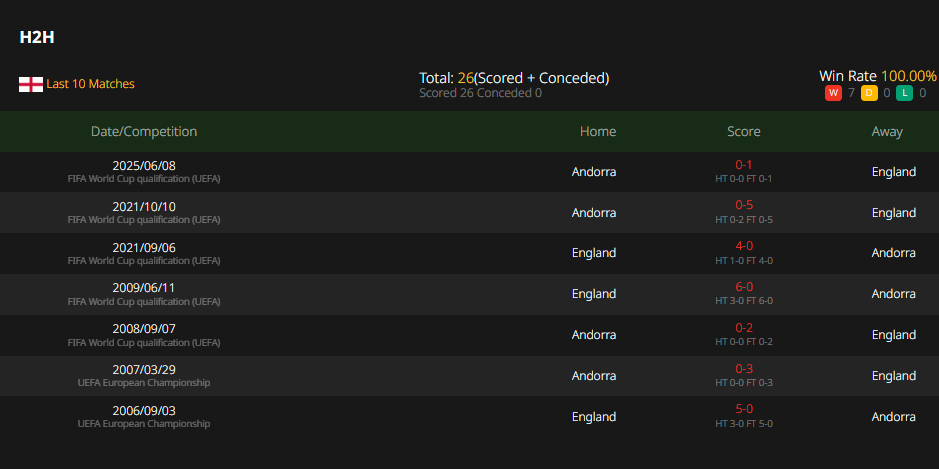
Task: Click the yellow D draws badge
Action: pos(869,93)
